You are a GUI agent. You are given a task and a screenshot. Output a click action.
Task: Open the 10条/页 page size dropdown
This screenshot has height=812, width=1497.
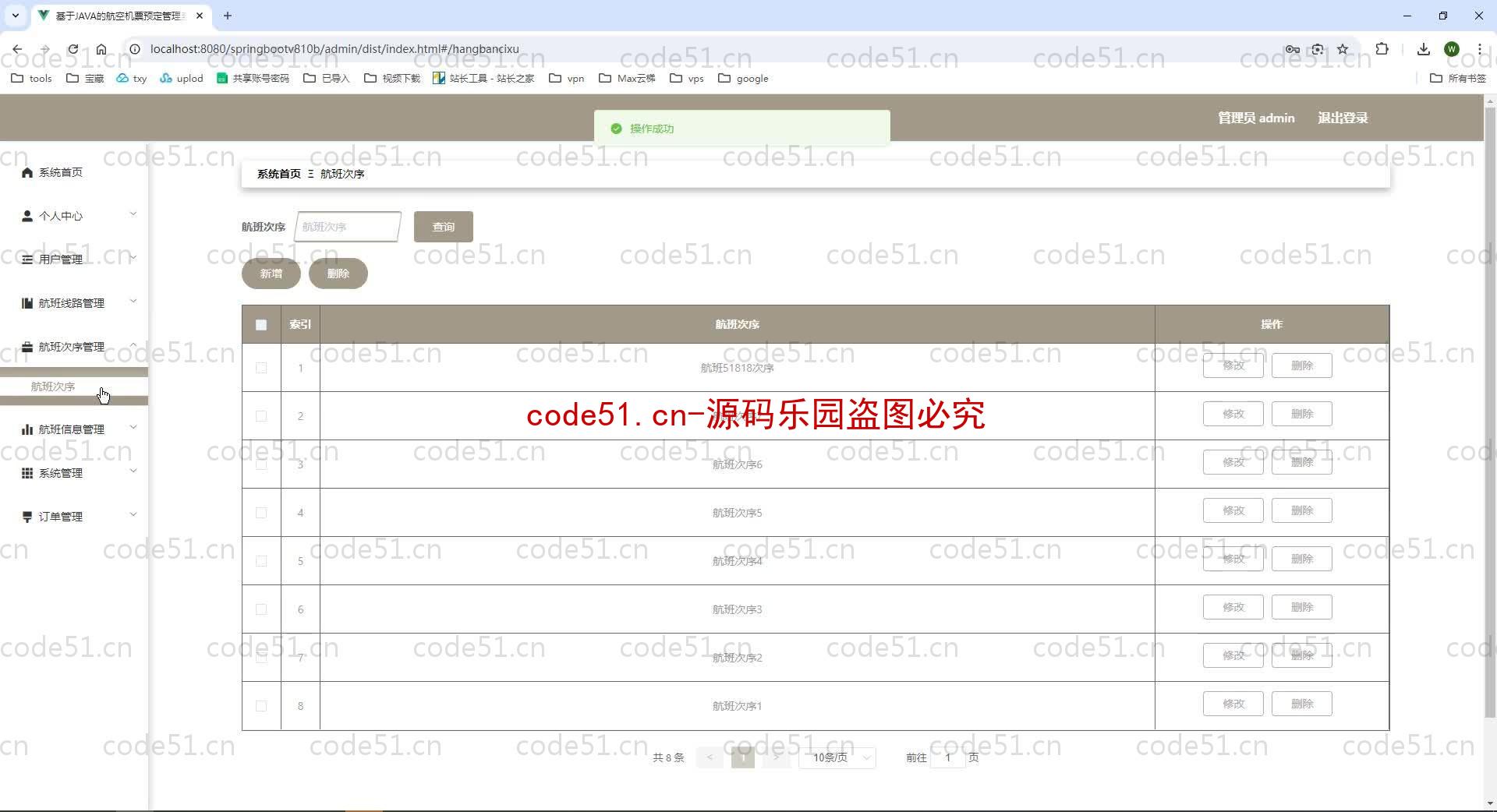837,757
